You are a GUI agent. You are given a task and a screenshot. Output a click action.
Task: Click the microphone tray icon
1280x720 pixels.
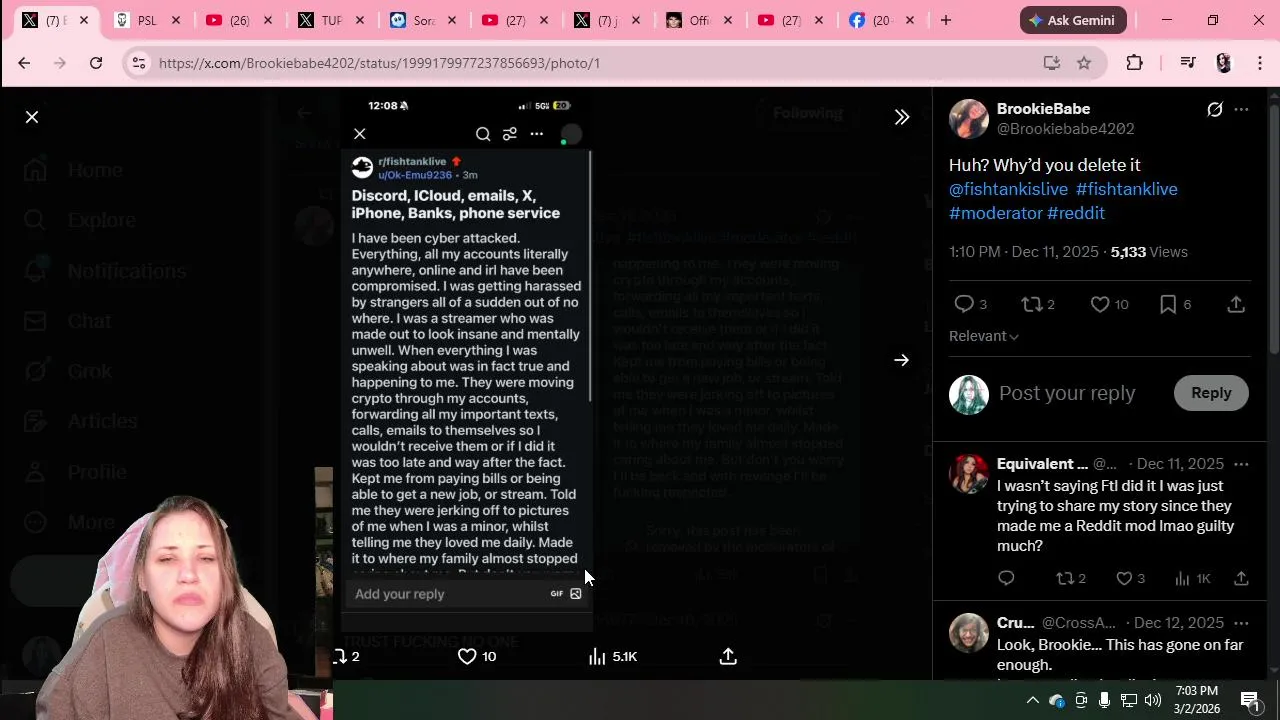coord(1104,700)
